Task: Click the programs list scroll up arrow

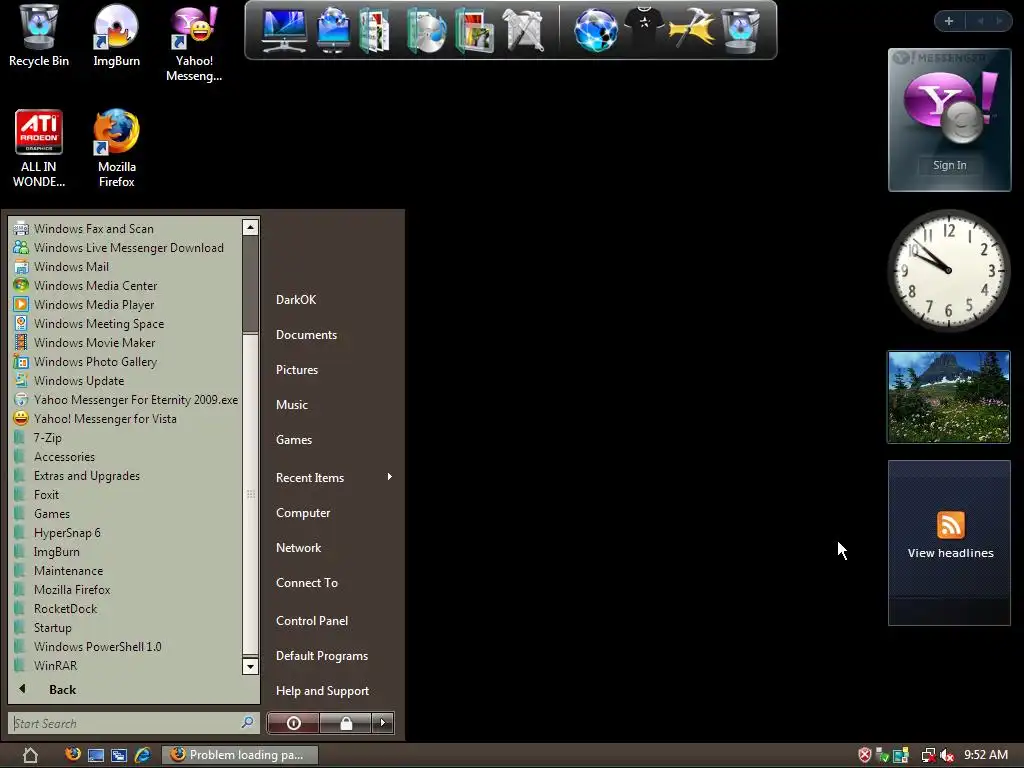Action: click(250, 227)
